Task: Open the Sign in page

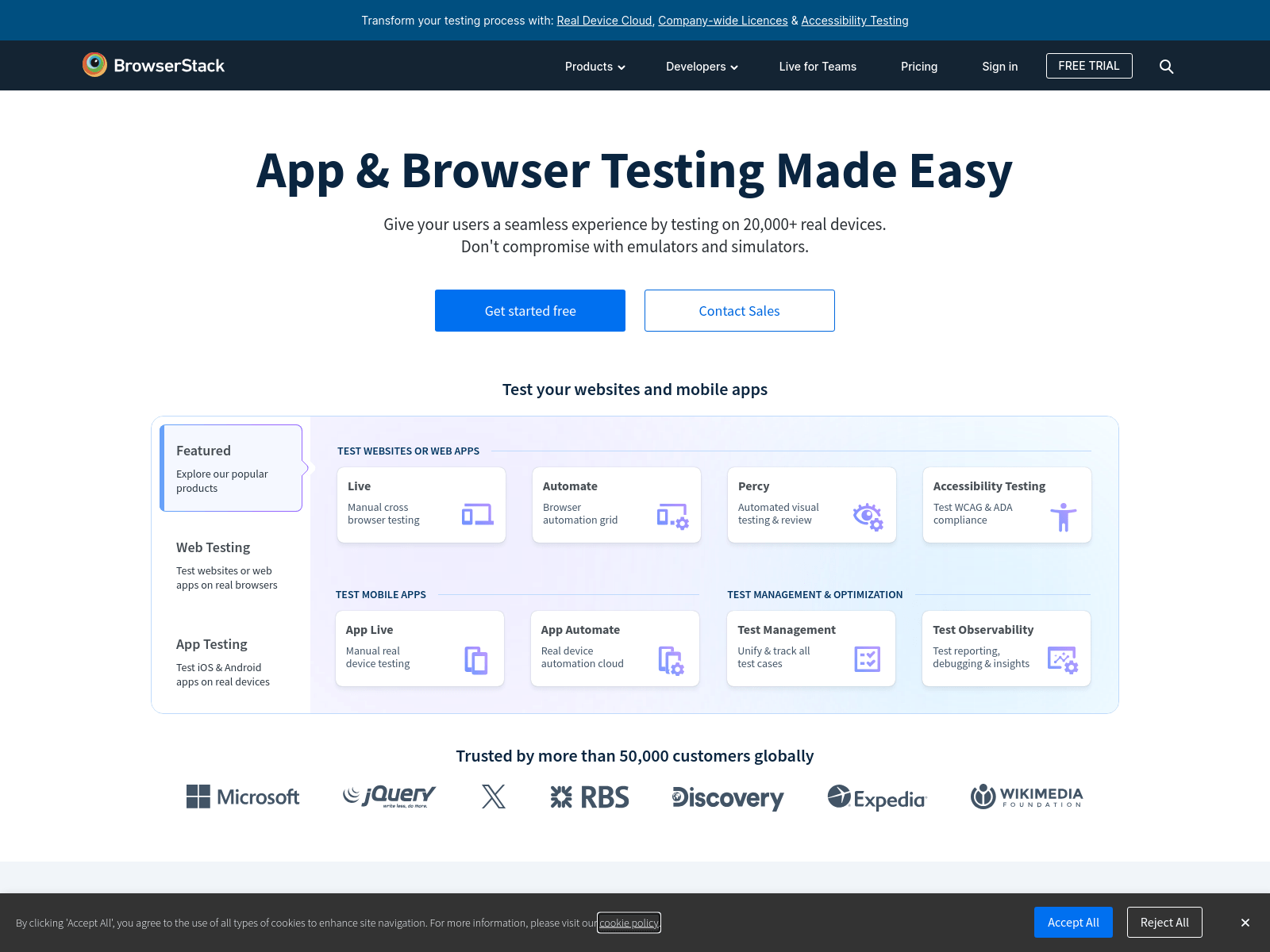Action: point(1000,67)
